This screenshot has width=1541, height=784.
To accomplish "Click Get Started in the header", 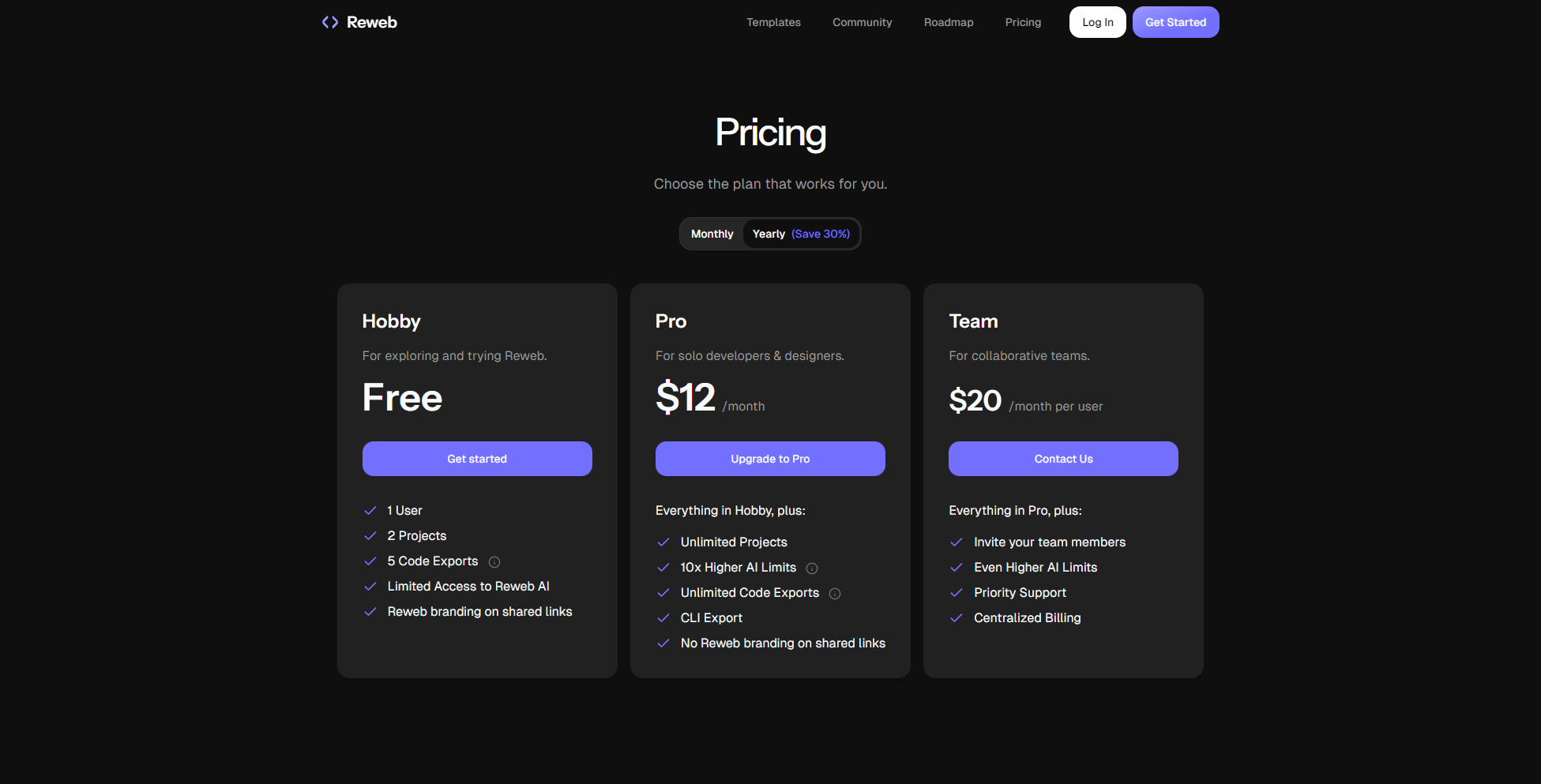I will tap(1175, 22).
